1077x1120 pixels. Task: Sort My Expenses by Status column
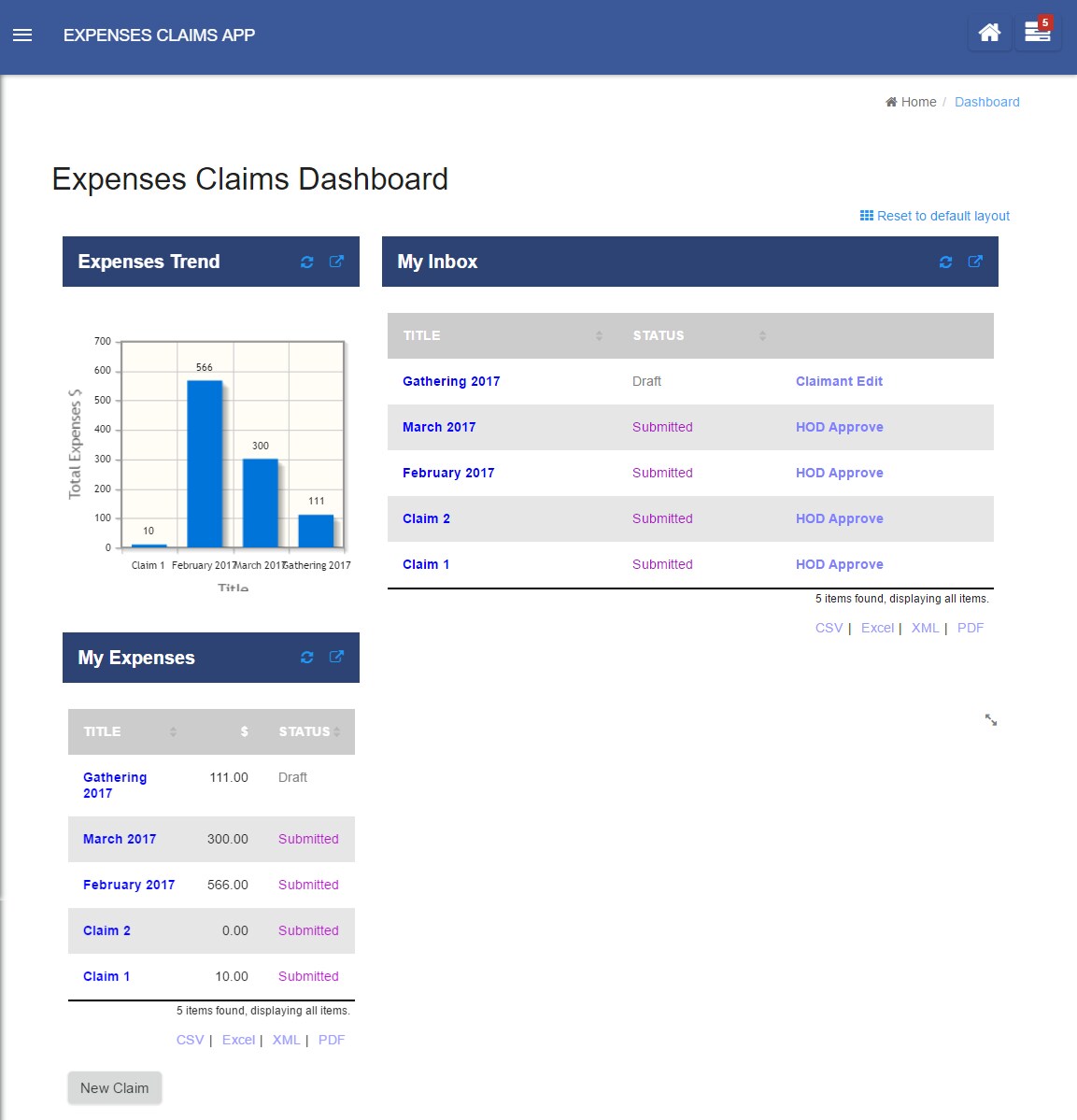tap(309, 731)
